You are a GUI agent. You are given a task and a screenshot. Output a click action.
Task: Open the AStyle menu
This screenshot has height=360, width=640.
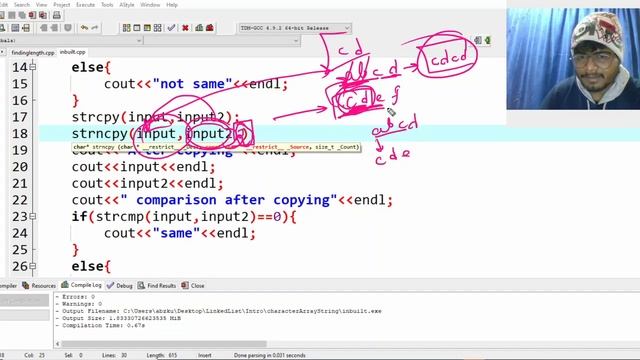pyautogui.click(x=127, y=4)
